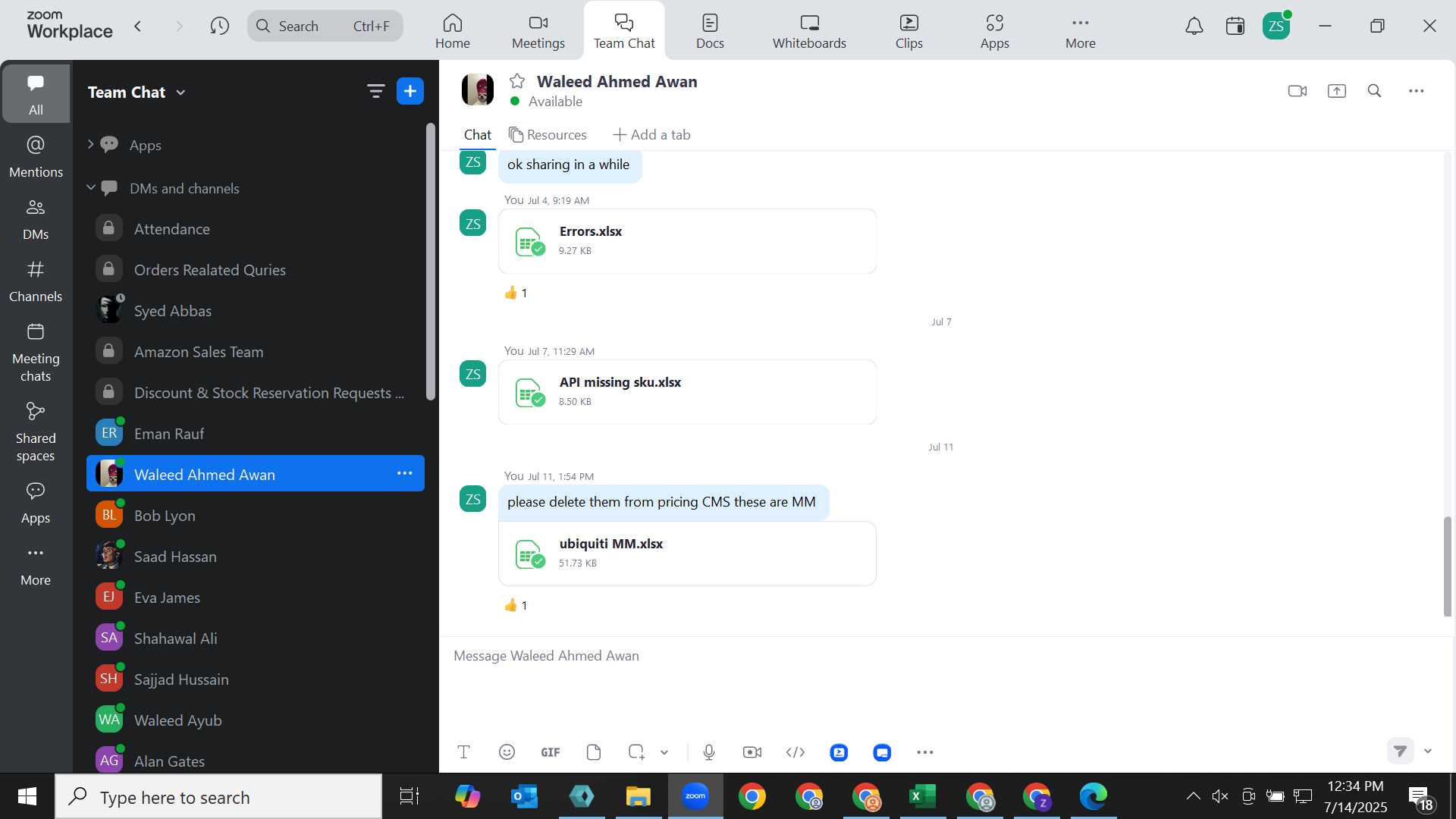
Task: Open More in the left sidebar
Action: click(x=36, y=566)
